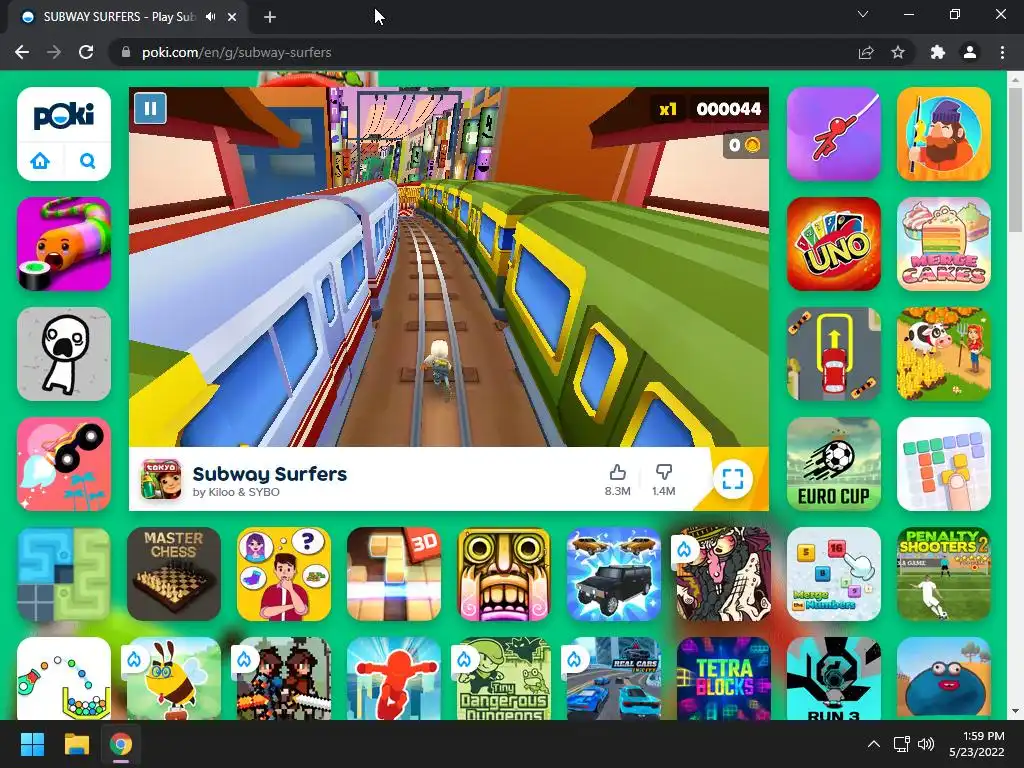Image resolution: width=1024 pixels, height=768 pixels.
Task: Open the red car parking game
Action: pyautogui.click(x=834, y=354)
